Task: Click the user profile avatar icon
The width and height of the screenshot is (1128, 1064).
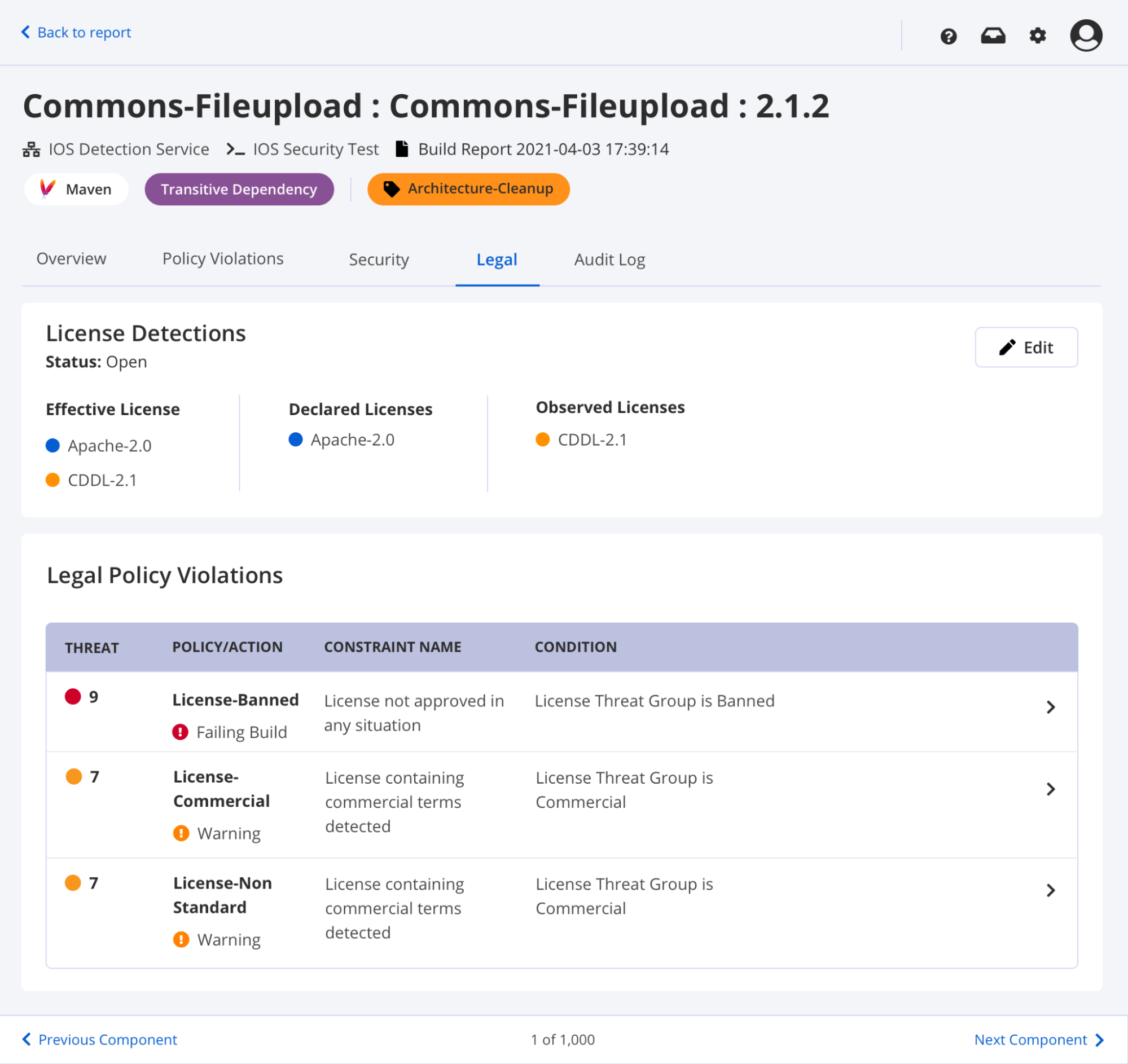Action: pyautogui.click(x=1086, y=36)
